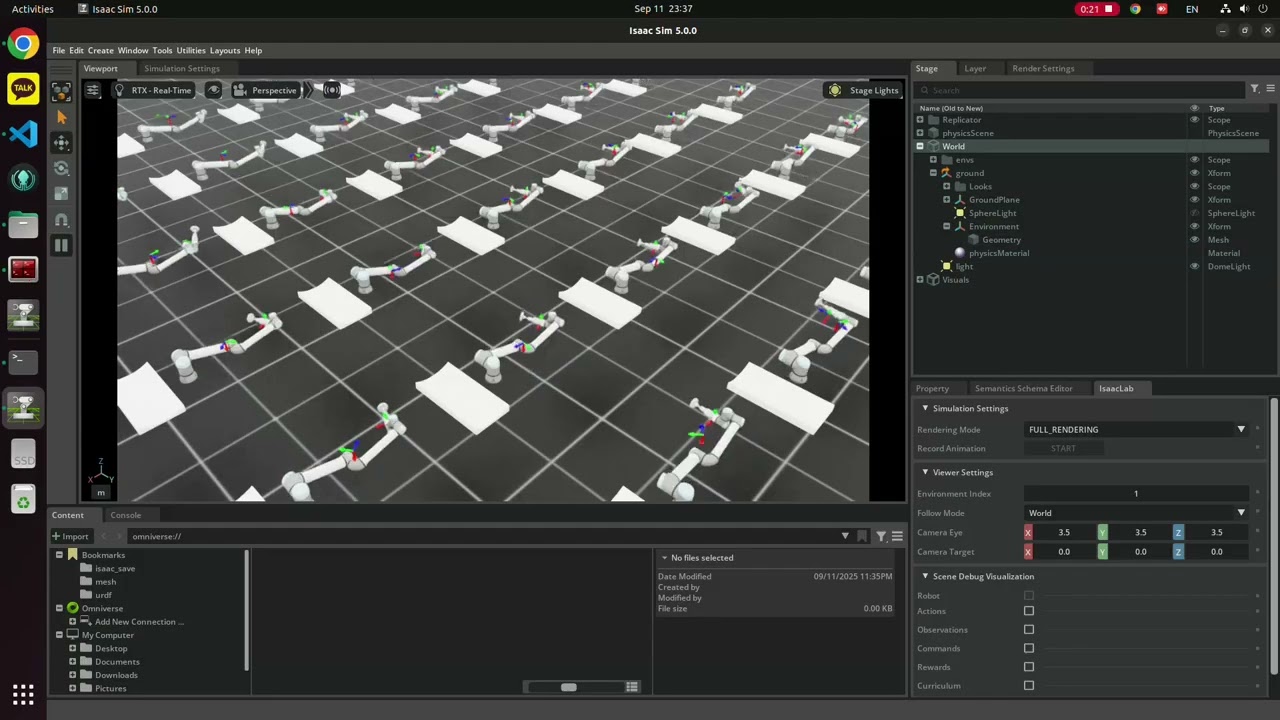The width and height of the screenshot is (1280, 720).
Task: Open the Create menu
Action: 100,50
